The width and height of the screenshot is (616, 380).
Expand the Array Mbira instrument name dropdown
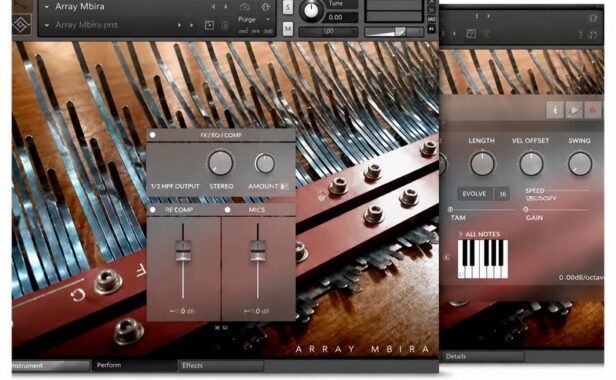pos(47,7)
